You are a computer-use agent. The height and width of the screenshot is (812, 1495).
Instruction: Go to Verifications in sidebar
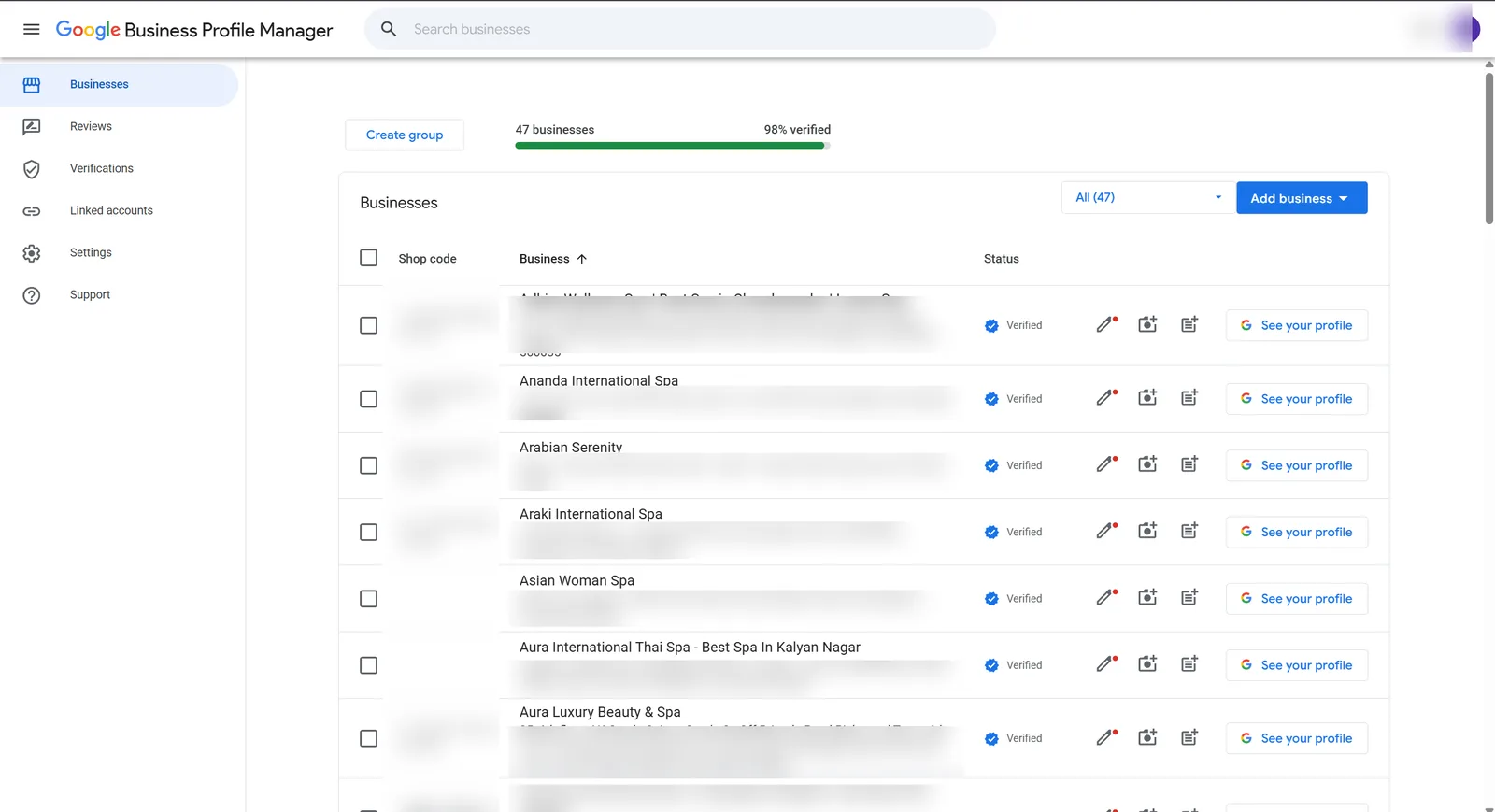pyautogui.click(x=101, y=169)
